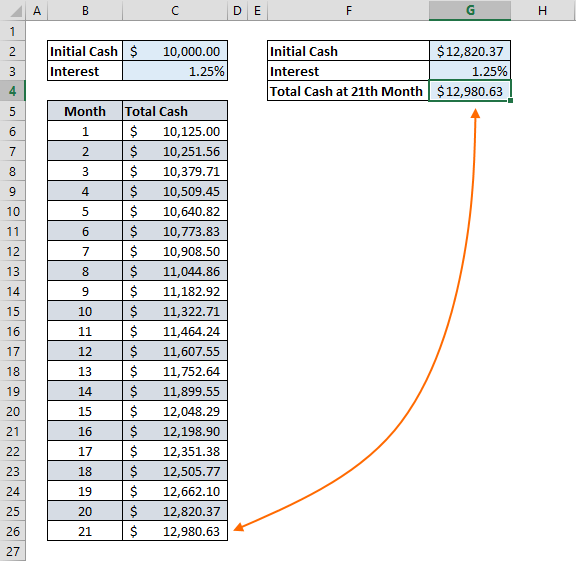Select the cell with value 10,640.82
Image resolution: width=576 pixels, height=561 pixels.
coord(175,211)
